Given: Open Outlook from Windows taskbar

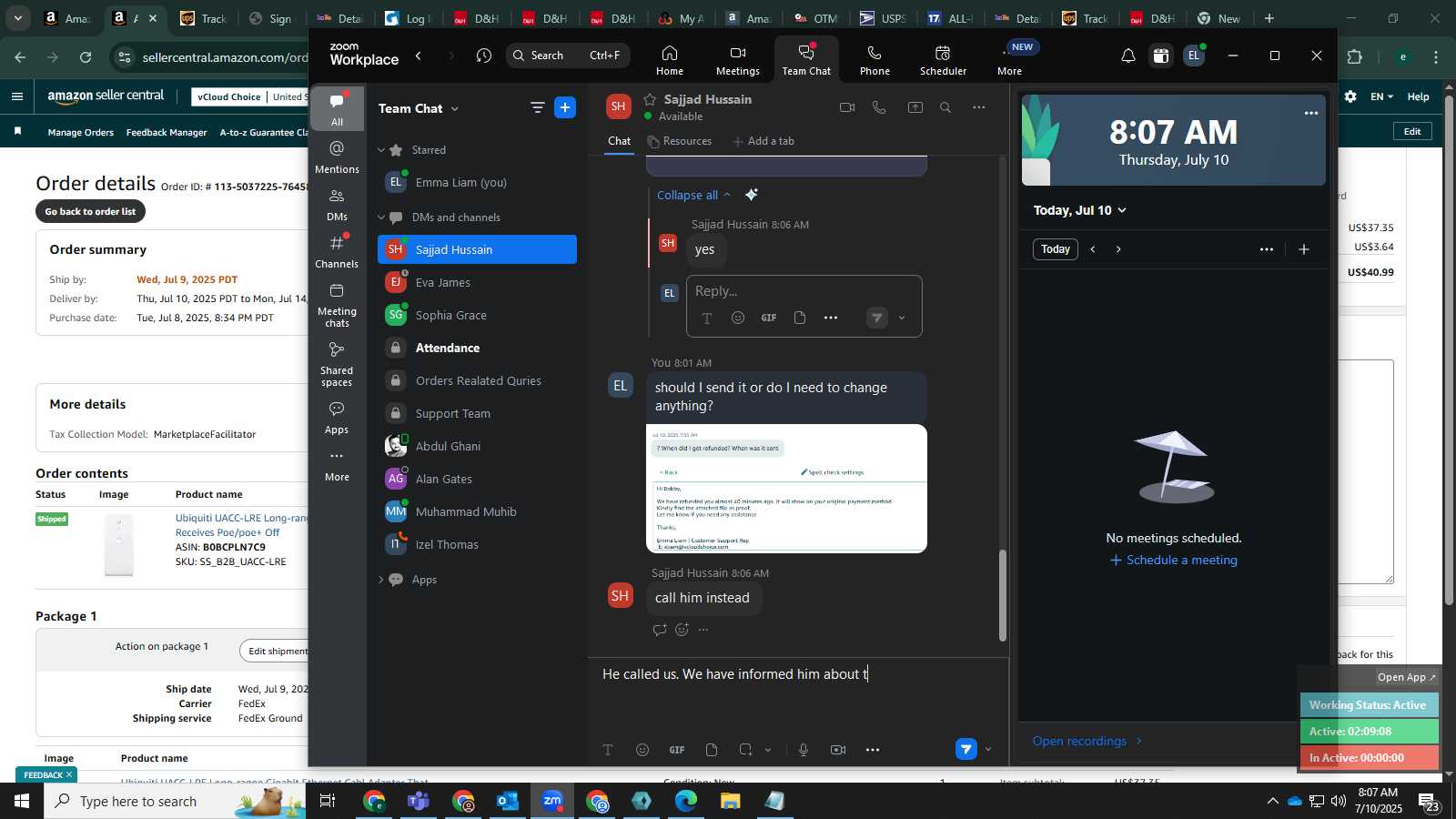Looking at the screenshot, I should 508,801.
